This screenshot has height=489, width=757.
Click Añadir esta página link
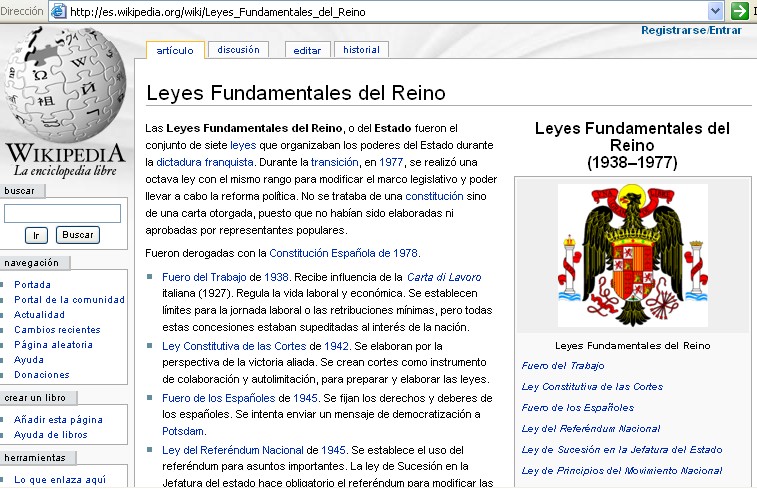coord(58,419)
